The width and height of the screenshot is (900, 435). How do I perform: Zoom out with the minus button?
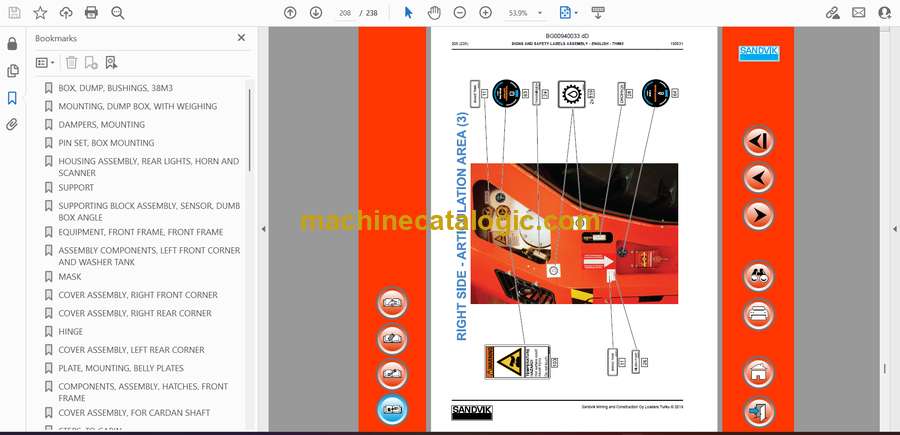(x=460, y=13)
